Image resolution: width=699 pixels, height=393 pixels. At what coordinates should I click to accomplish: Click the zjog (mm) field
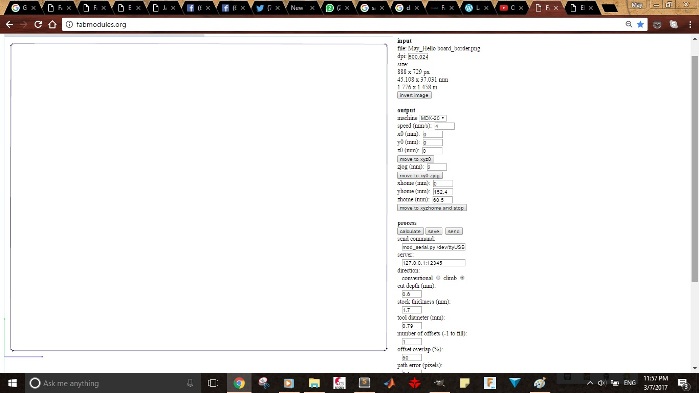point(436,167)
